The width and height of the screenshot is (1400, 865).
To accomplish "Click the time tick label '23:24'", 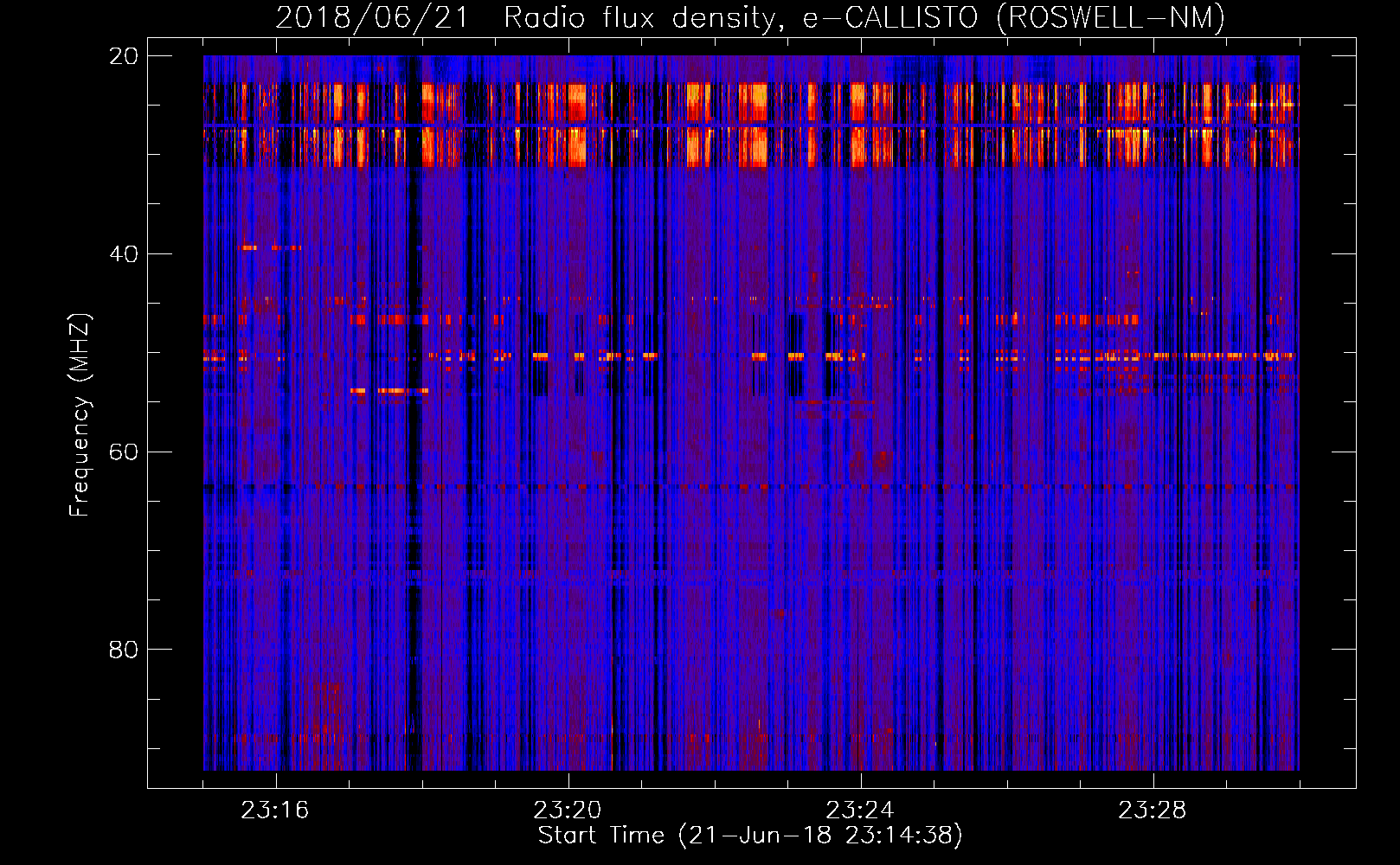I will tap(860, 811).
